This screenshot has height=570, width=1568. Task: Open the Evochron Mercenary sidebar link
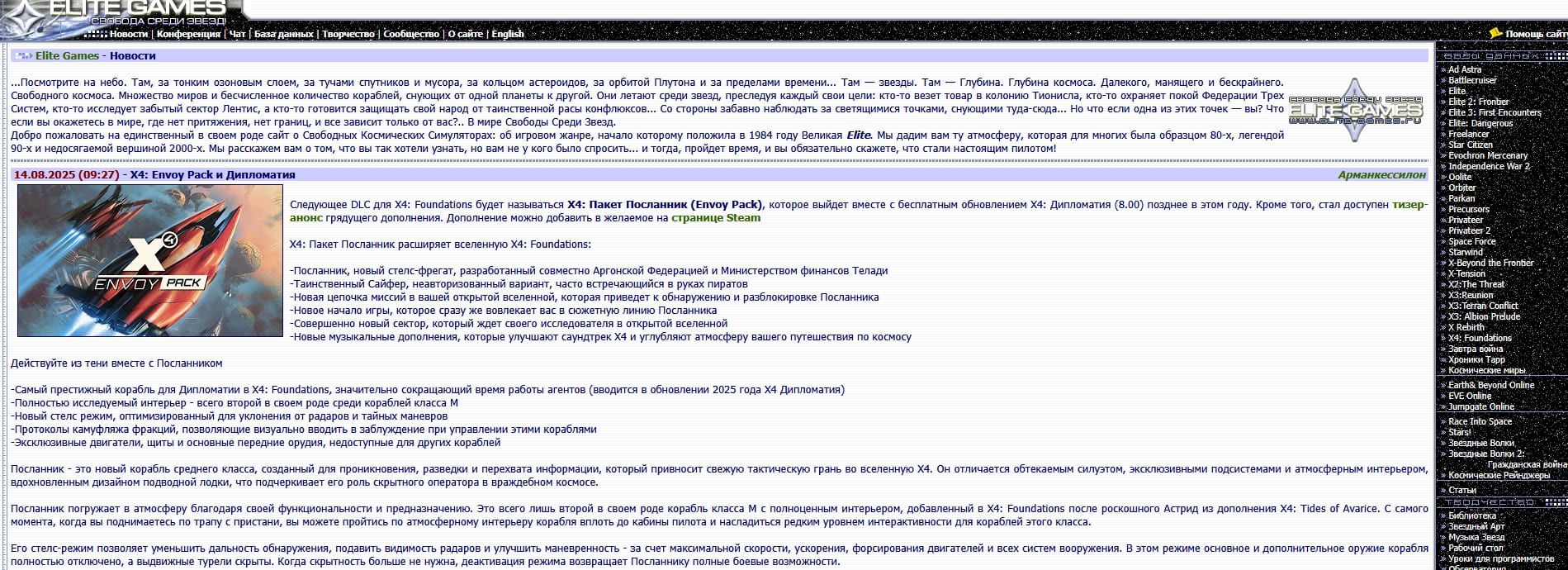[x=1488, y=155]
